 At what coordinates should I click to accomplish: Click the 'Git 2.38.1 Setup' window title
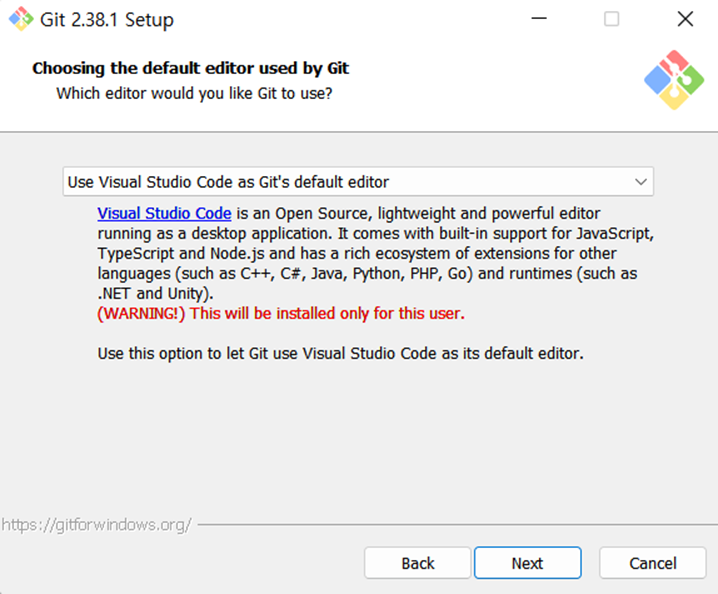point(107,20)
